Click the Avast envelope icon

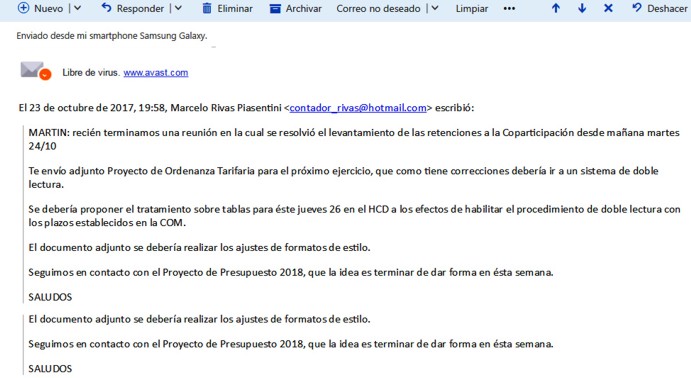36,70
